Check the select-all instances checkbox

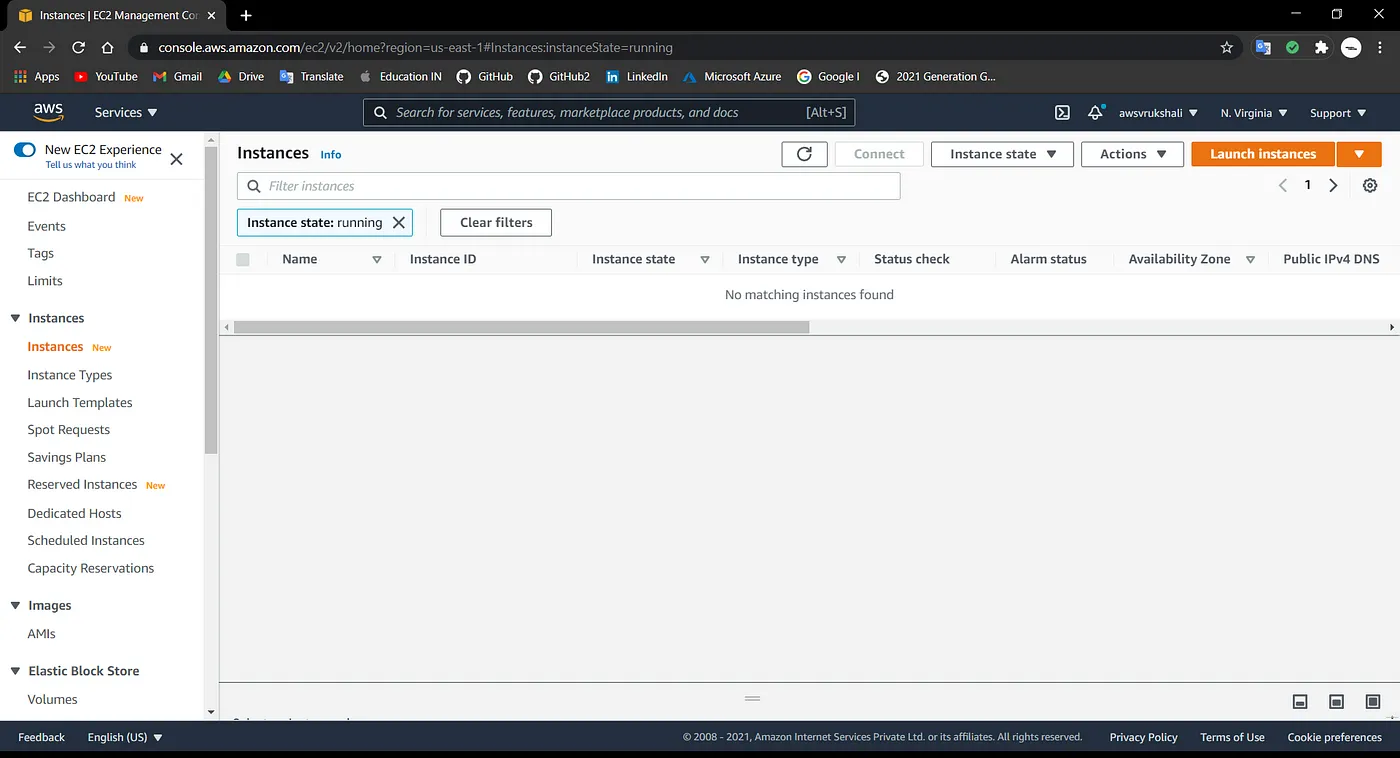(x=243, y=260)
